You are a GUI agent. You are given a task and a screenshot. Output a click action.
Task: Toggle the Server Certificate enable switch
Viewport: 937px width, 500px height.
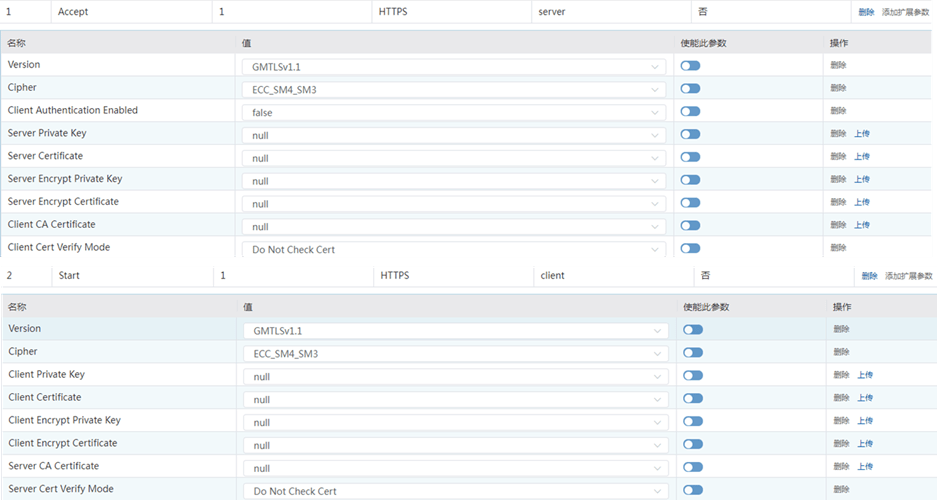point(690,157)
